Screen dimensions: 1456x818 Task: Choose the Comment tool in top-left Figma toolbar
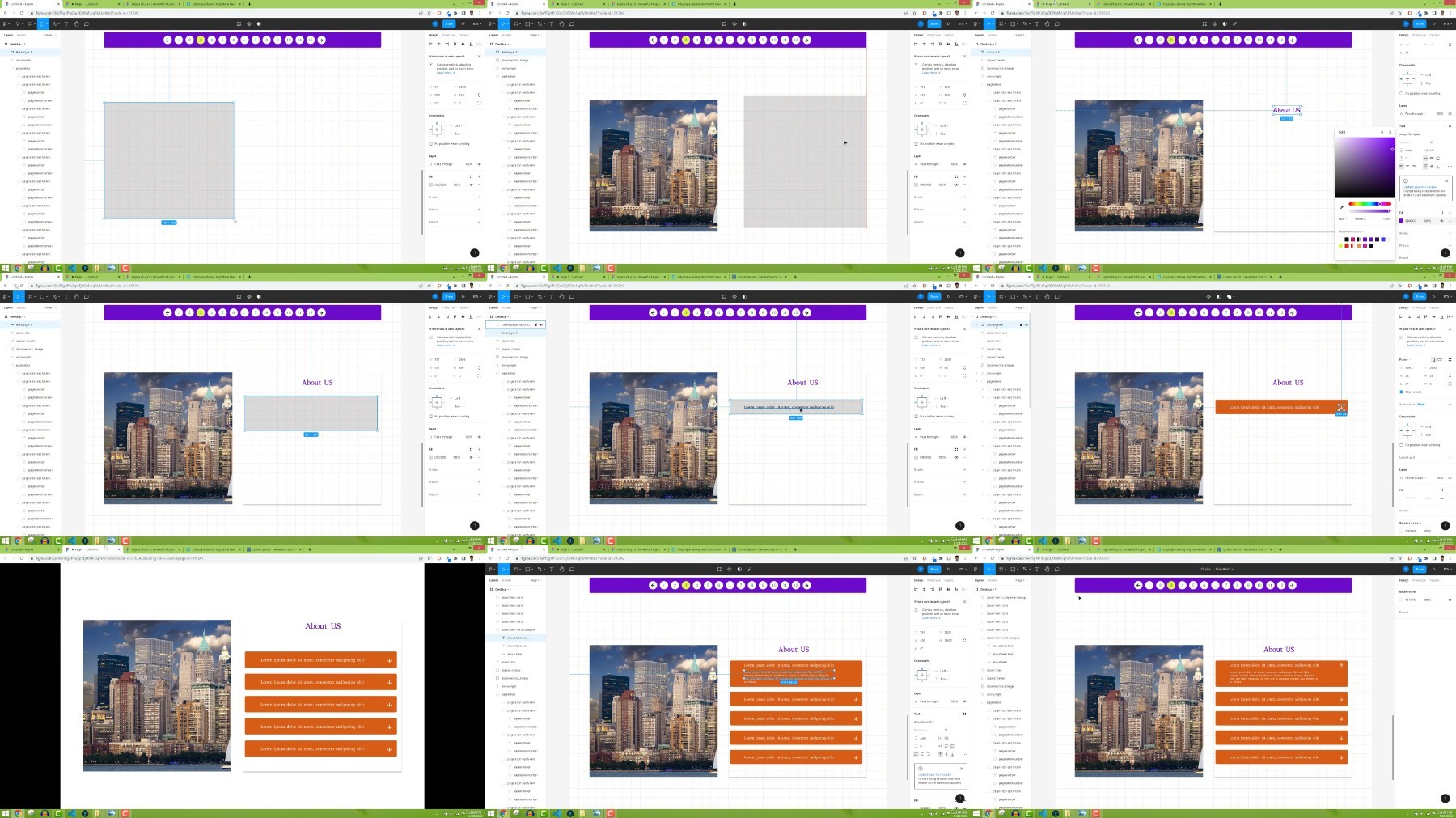86,23
